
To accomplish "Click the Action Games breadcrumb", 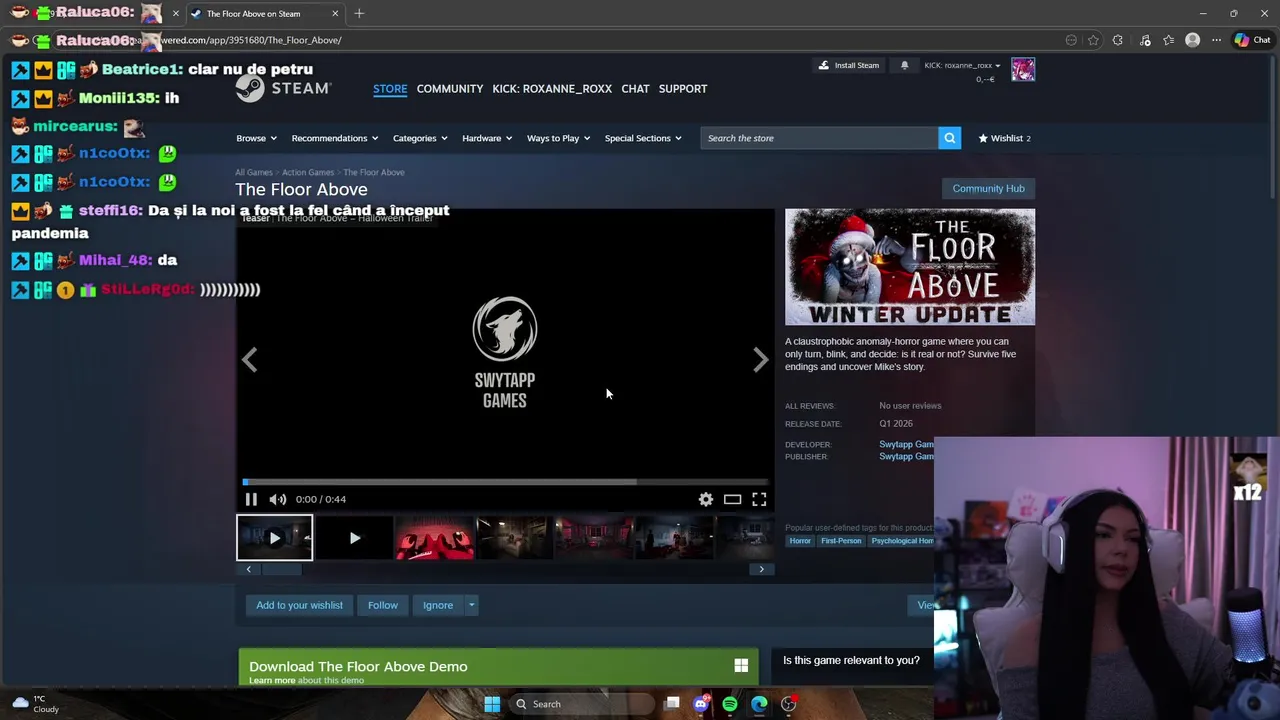I will point(308,172).
